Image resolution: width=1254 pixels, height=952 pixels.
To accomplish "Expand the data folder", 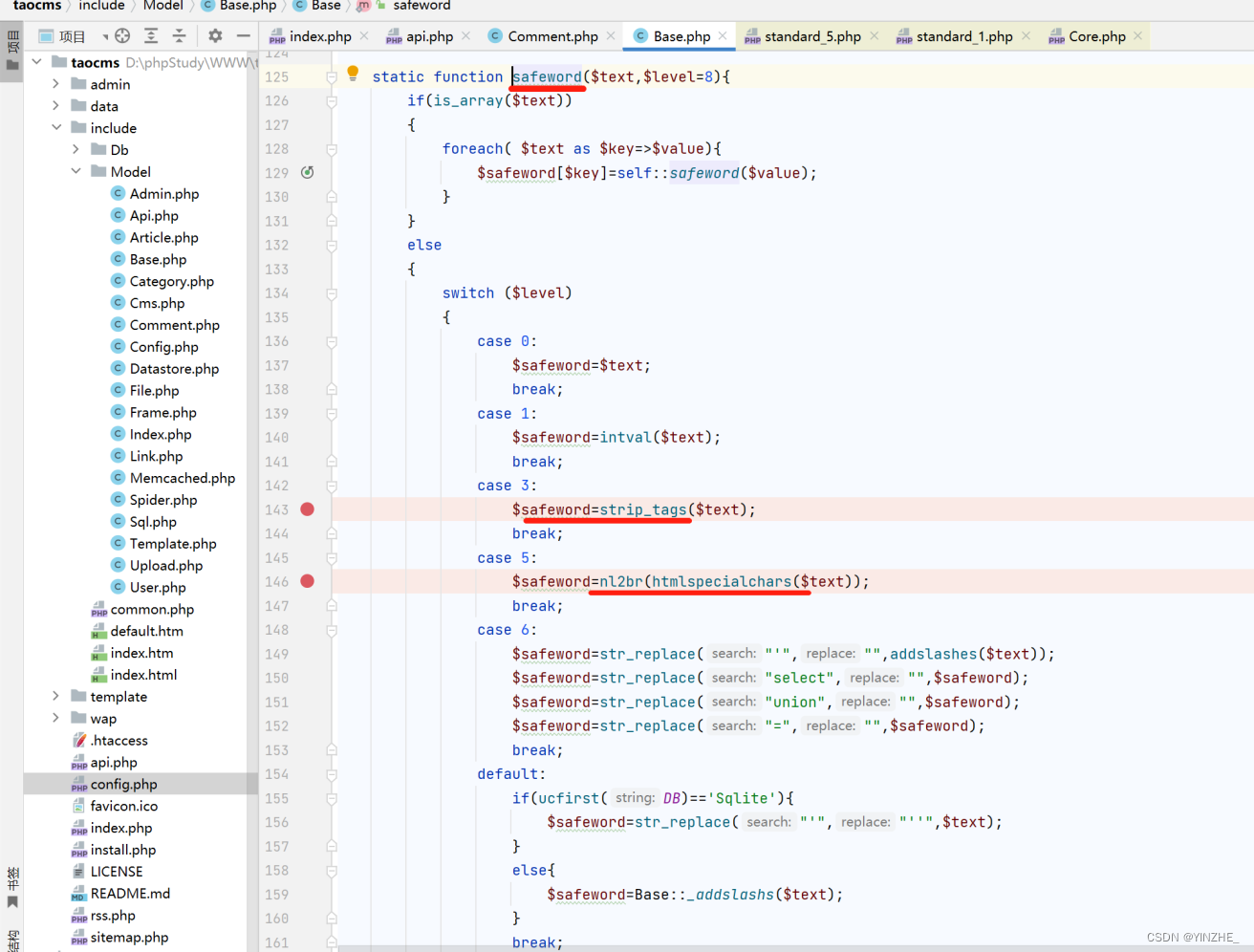I will 56,106.
